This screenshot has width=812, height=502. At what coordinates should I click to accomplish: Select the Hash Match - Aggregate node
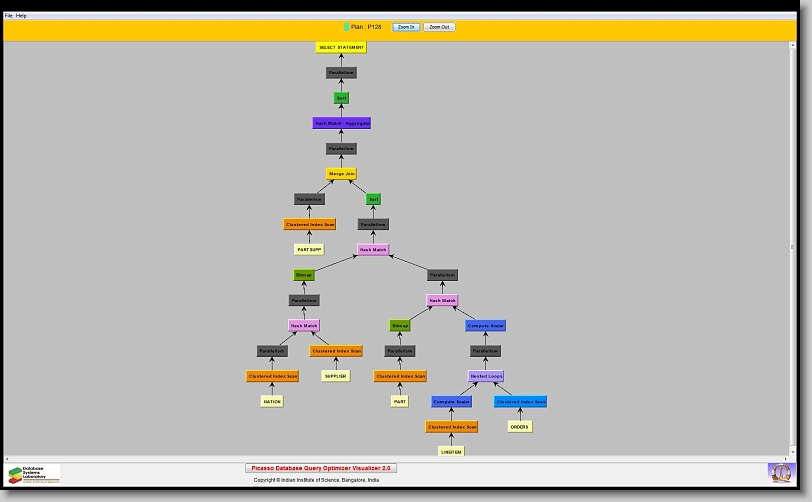click(x=342, y=123)
